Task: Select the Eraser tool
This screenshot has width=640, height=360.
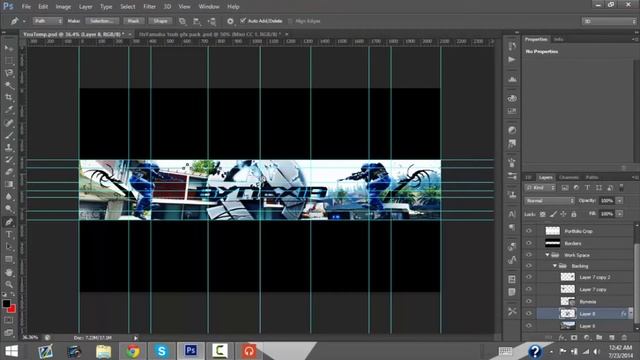Action: (x=9, y=172)
